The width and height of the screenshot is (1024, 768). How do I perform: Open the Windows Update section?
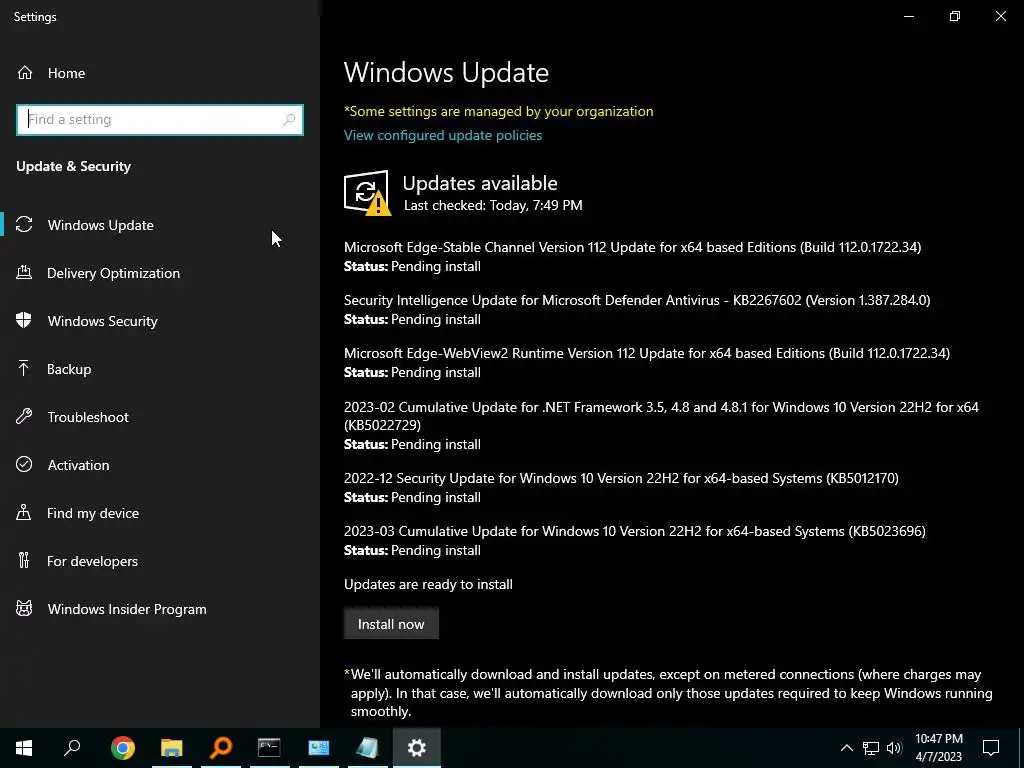click(x=160, y=225)
